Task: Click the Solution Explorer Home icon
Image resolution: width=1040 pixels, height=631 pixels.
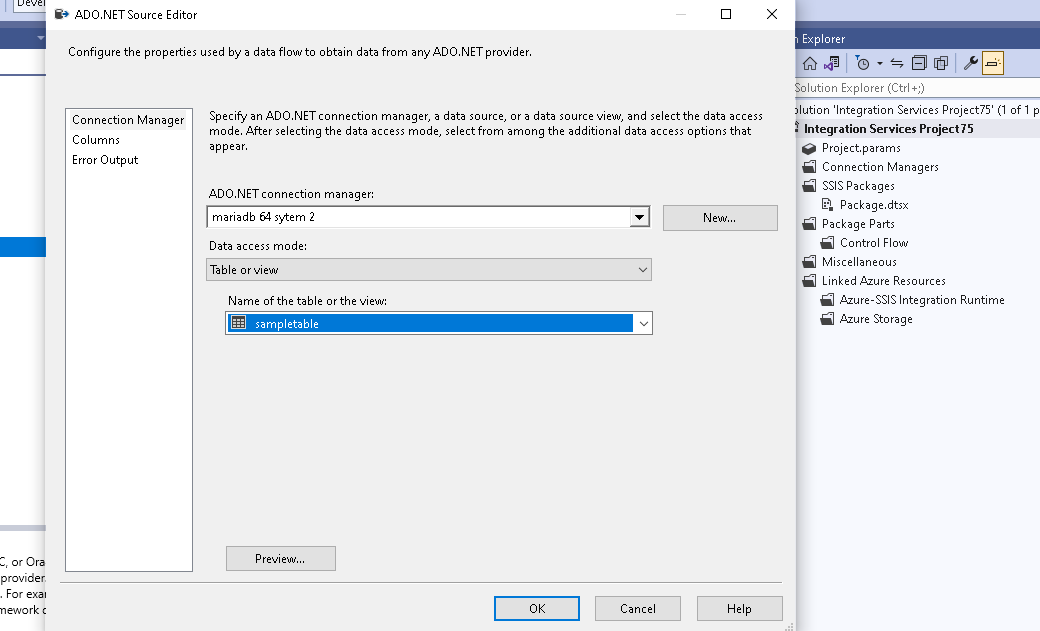Action: click(x=810, y=63)
